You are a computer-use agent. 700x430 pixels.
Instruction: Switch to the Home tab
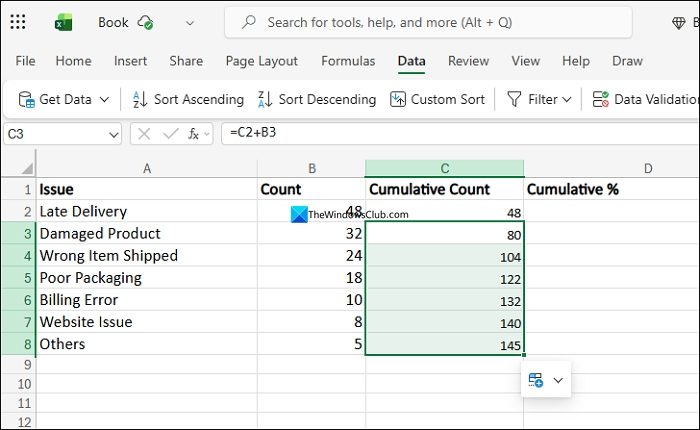[73, 61]
